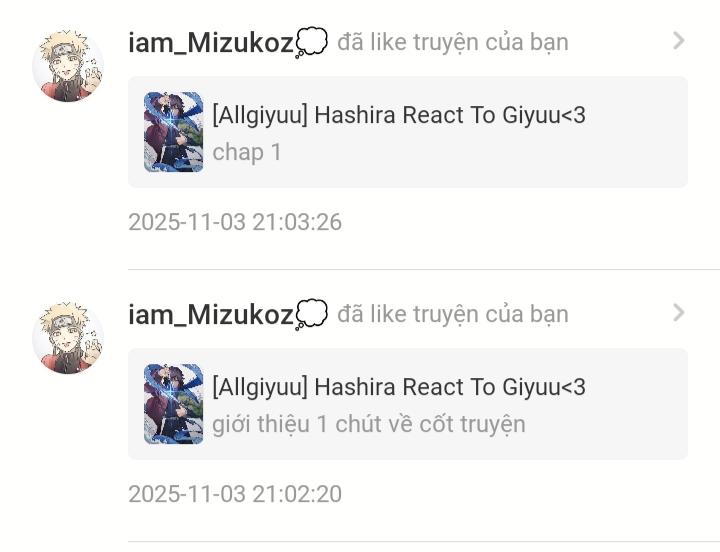Open iam_Mizukoz profile from chap 1 notification
The image size is (720, 552).
(x=211, y=43)
